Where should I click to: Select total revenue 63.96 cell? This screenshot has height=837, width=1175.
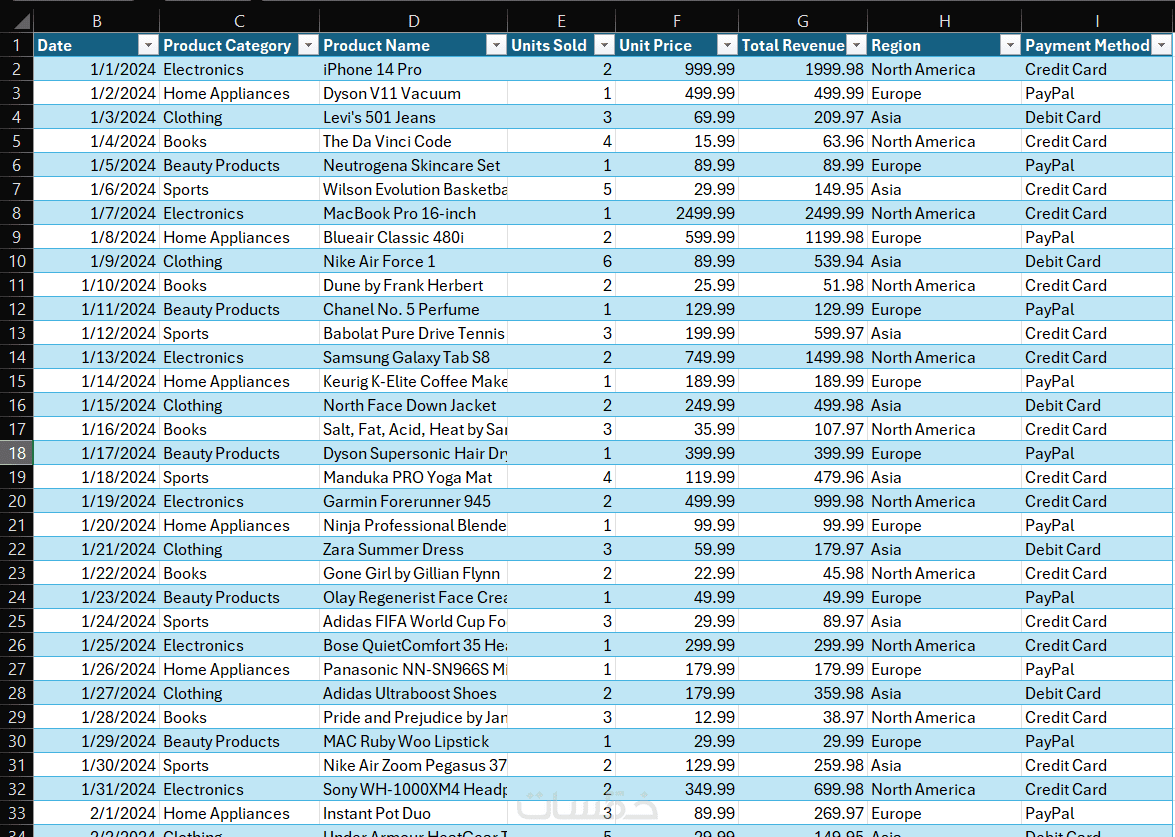click(x=803, y=142)
